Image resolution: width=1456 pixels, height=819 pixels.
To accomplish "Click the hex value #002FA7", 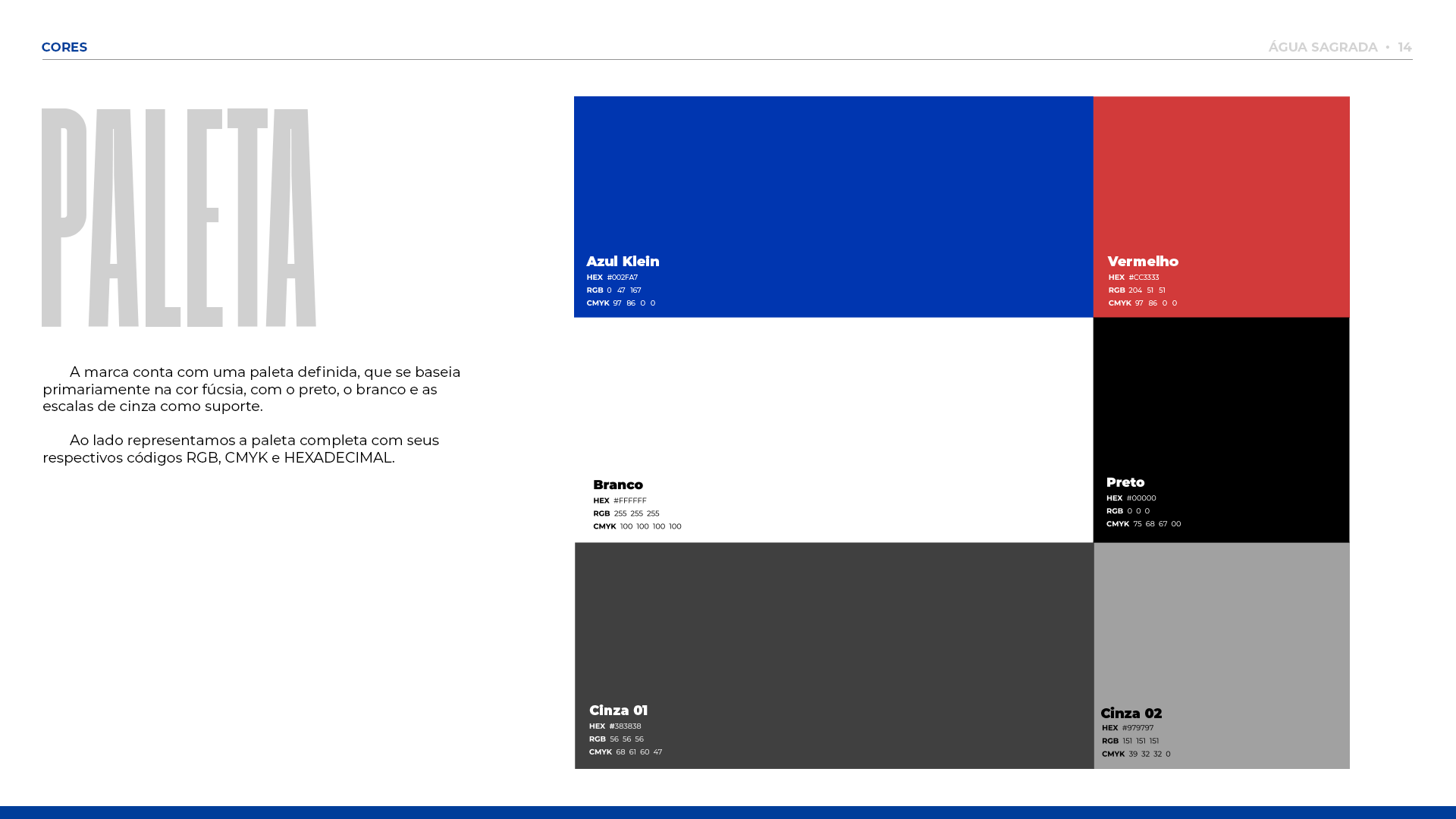I will pyautogui.click(x=623, y=278).
